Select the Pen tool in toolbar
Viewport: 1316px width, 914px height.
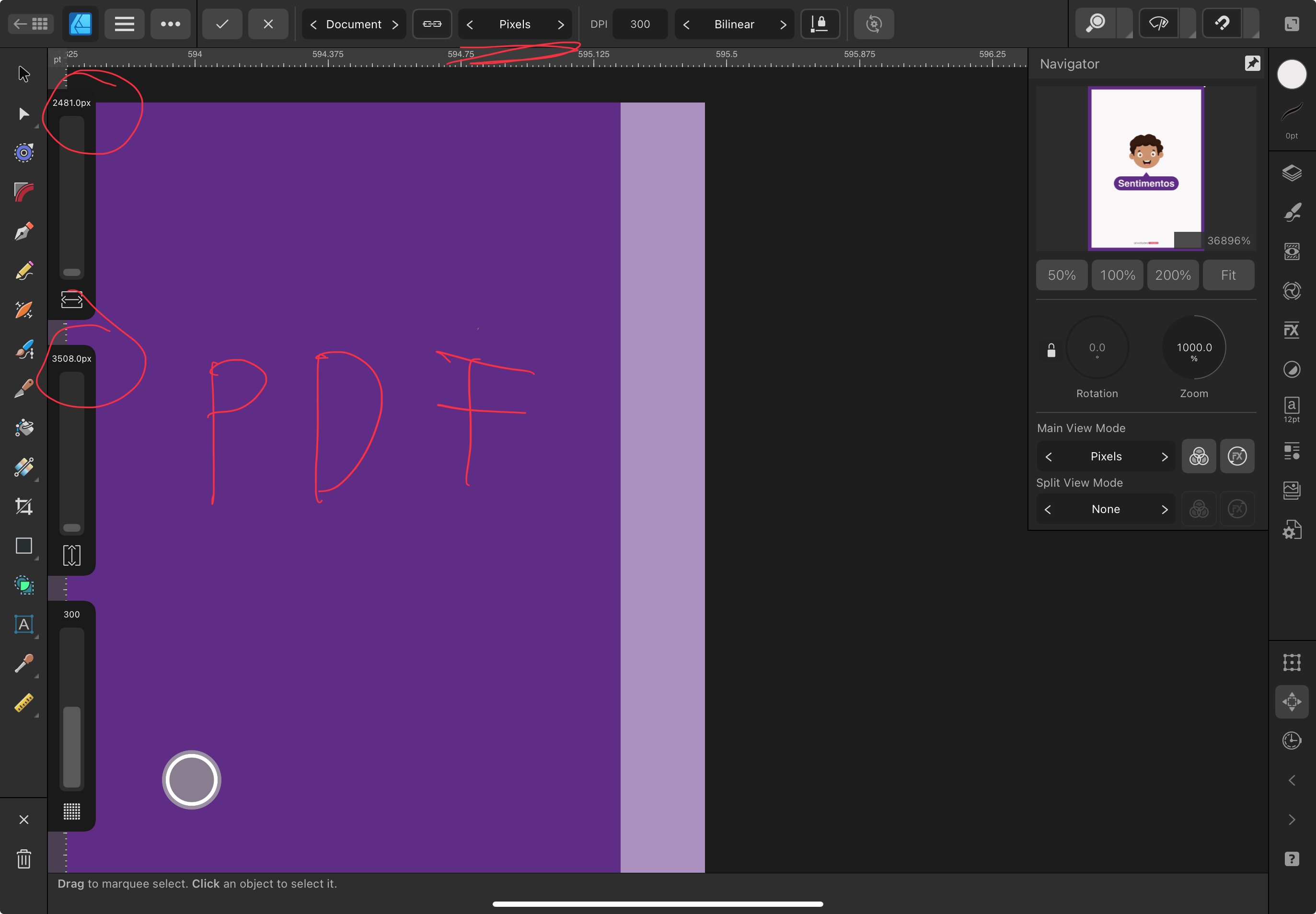[23, 231]
